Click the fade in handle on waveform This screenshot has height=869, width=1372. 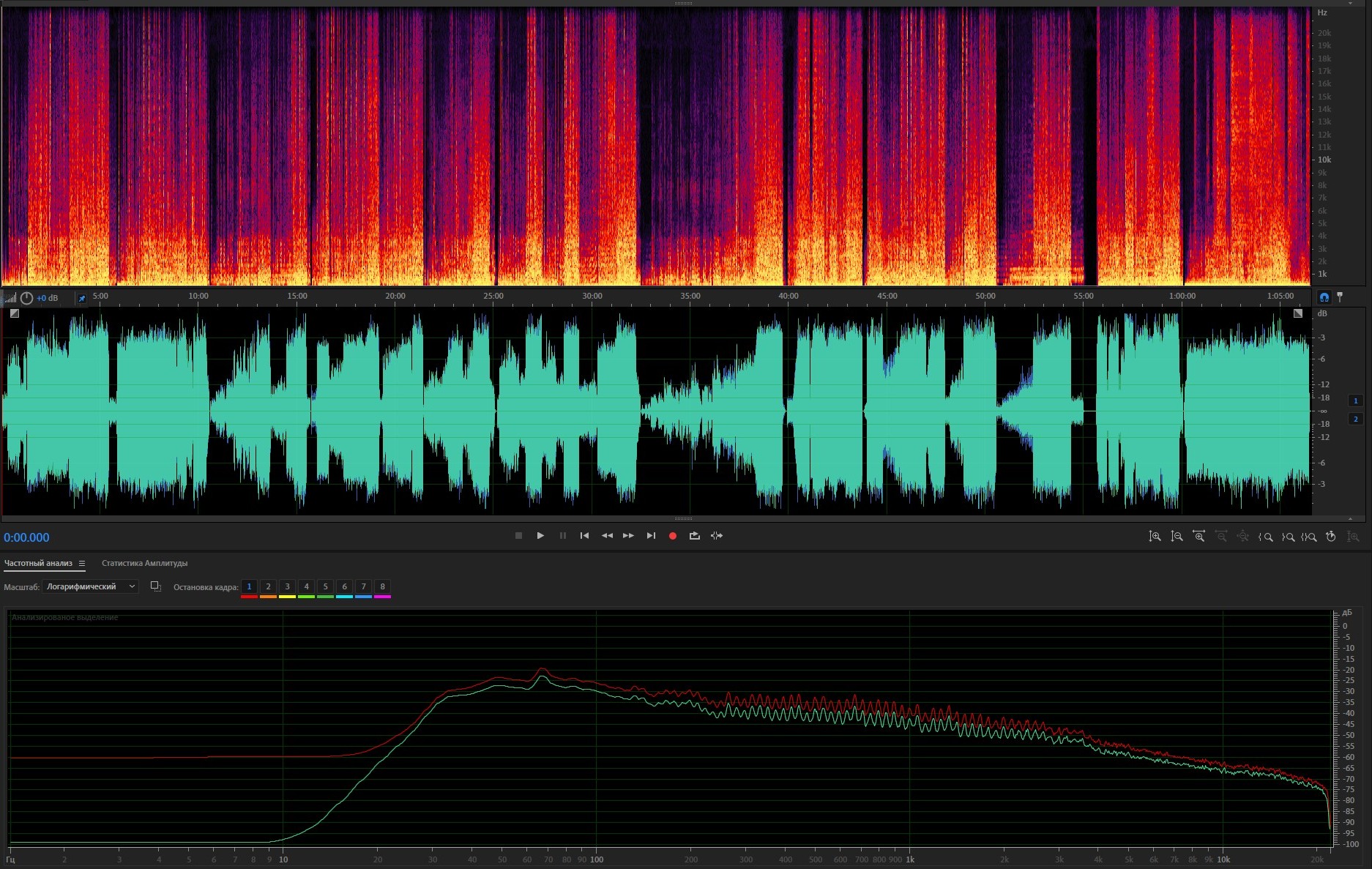(14, 313)
